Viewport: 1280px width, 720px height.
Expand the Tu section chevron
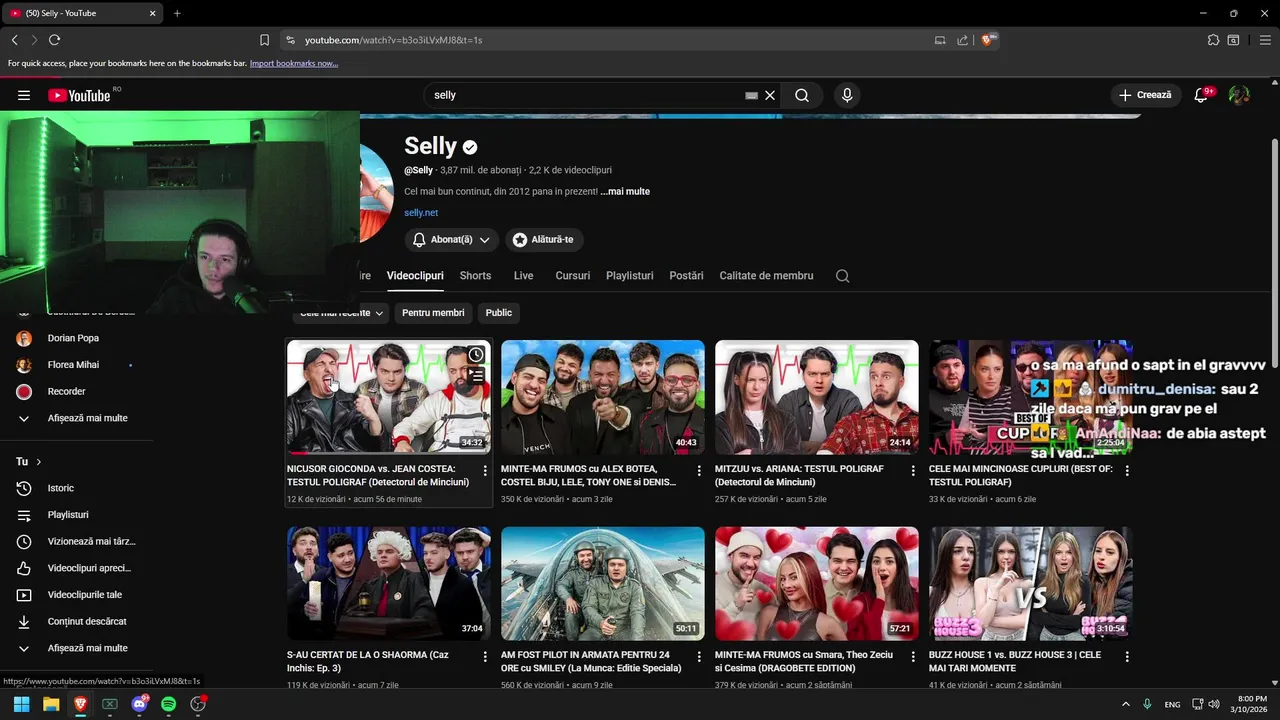[x=39, y=462]
